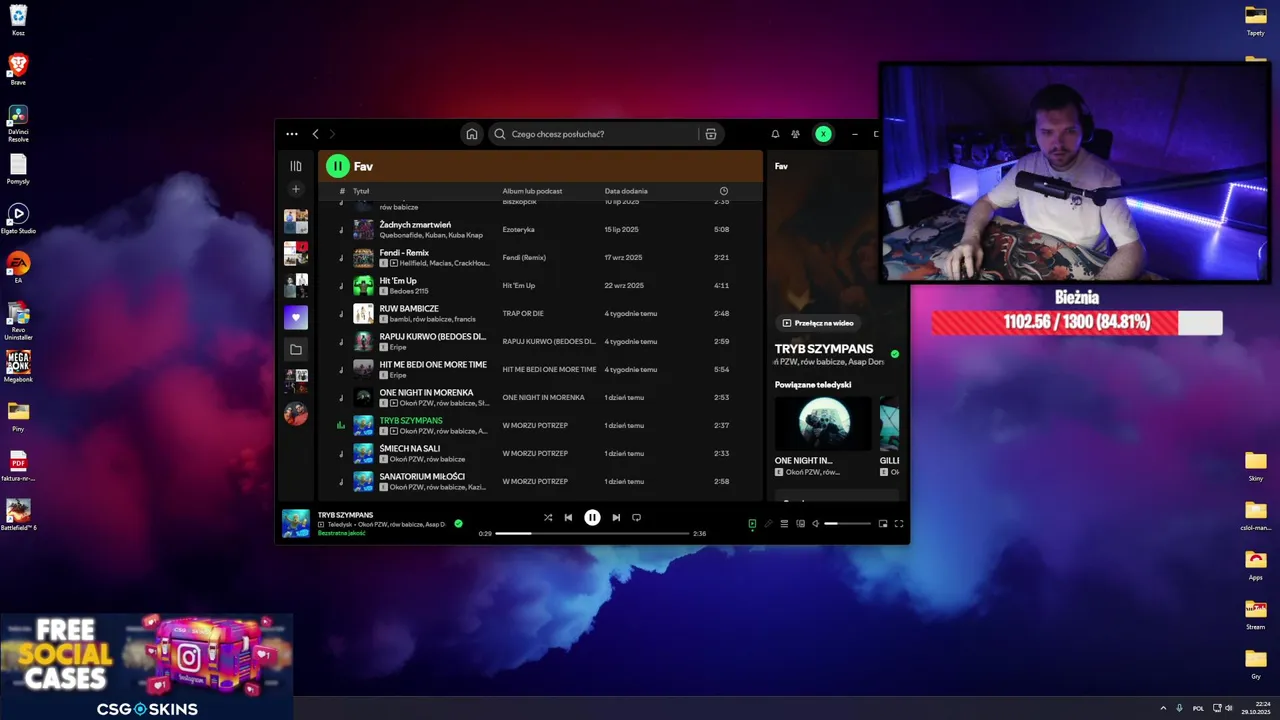The image size is (1280, 720).
Task: Open the miniplayer icon
Action: click(882, 523)
